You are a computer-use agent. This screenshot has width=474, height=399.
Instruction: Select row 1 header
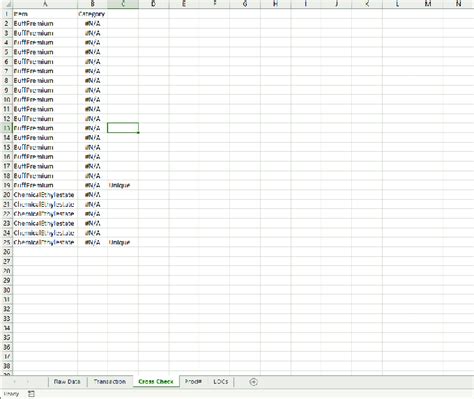tap(6, 14)
